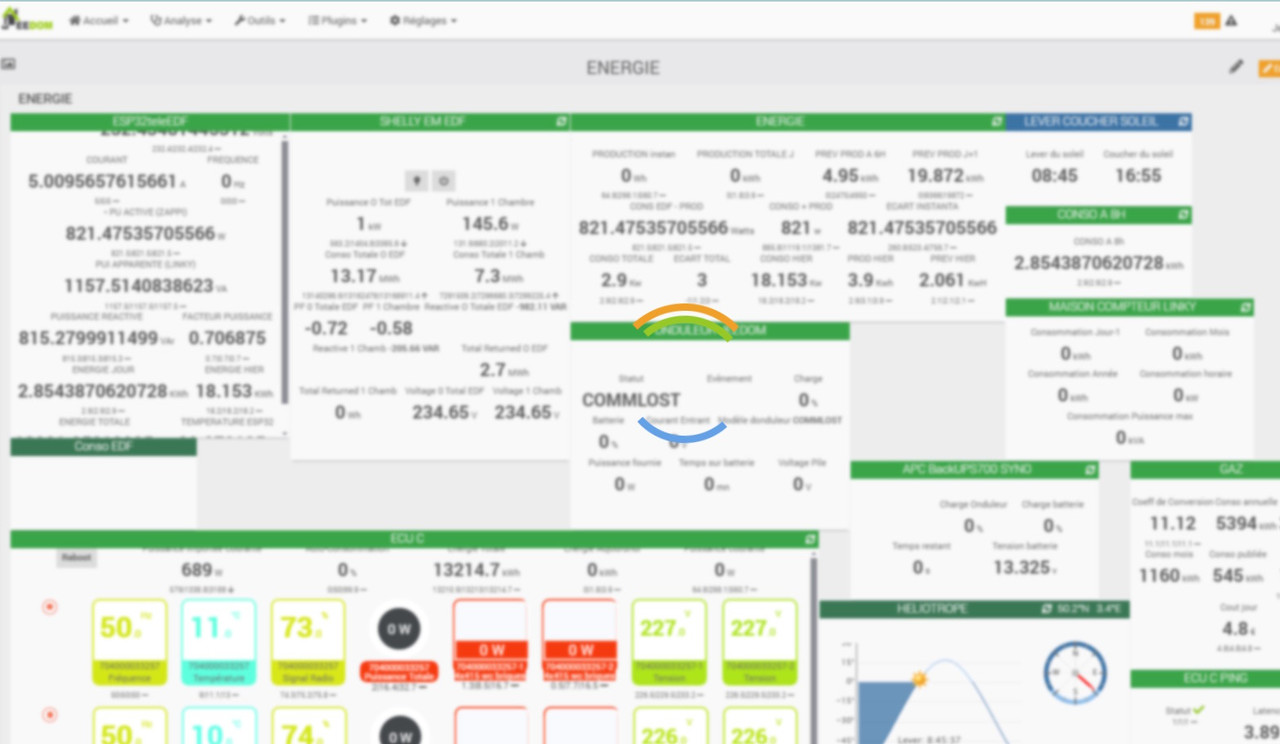Click the 50 Fréquence tile in first row
The image size is (1280, 744).
pyautogui.click(x=129, y=641)
